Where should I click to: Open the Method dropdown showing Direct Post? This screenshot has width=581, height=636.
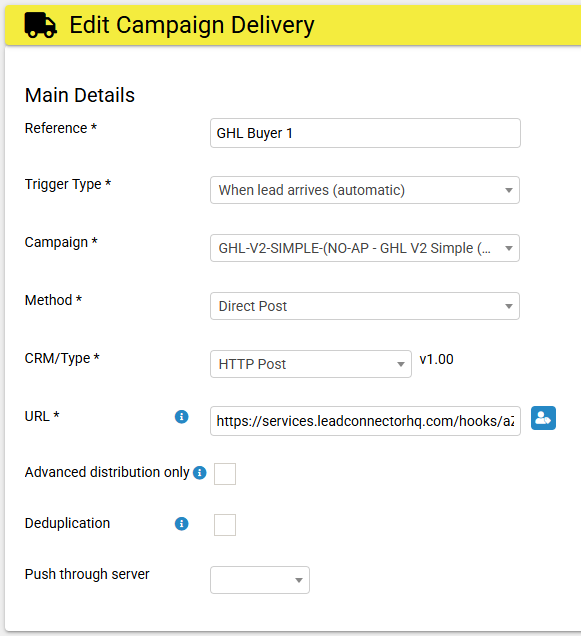tap(365, 306)
